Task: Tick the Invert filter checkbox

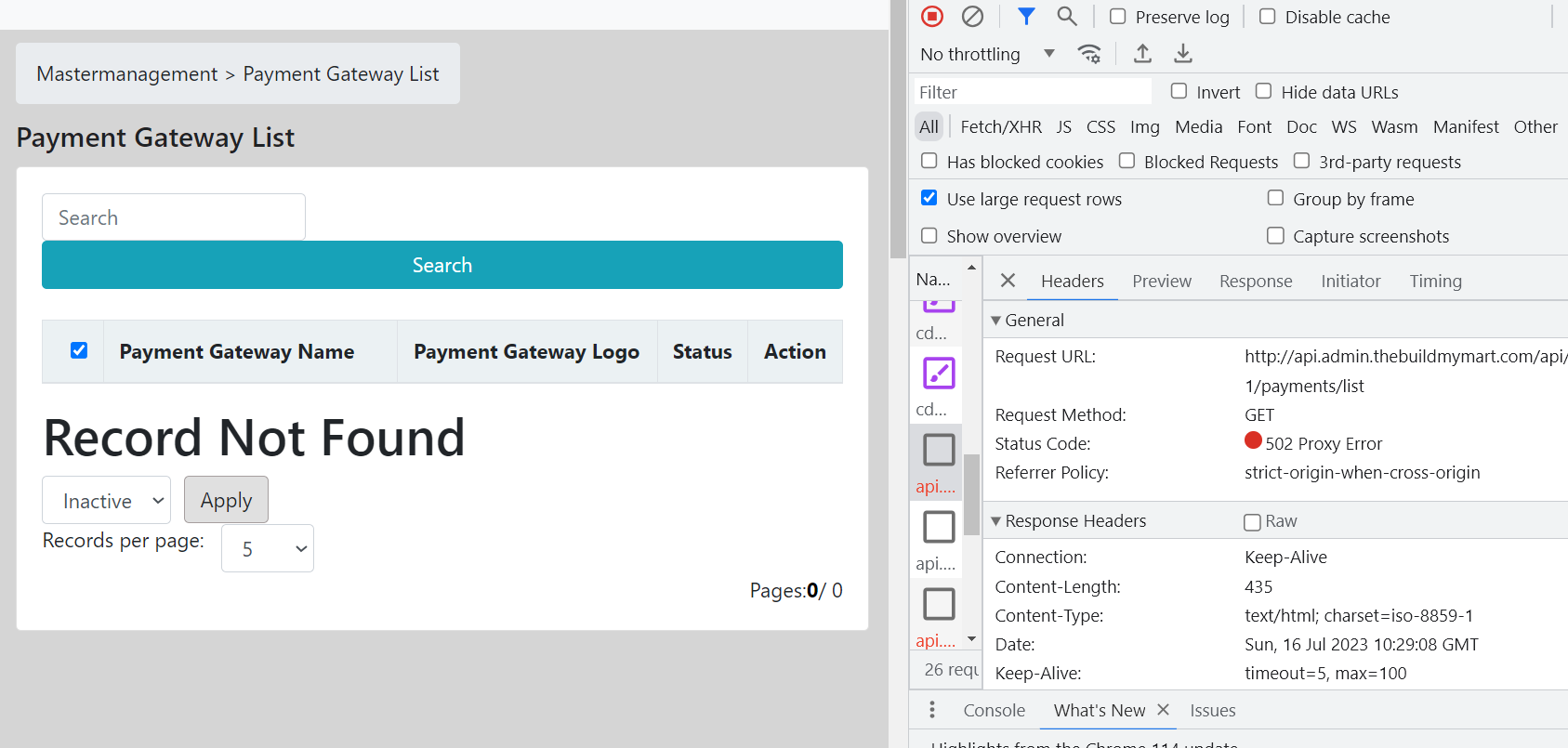Action: tap(1179, 91)
